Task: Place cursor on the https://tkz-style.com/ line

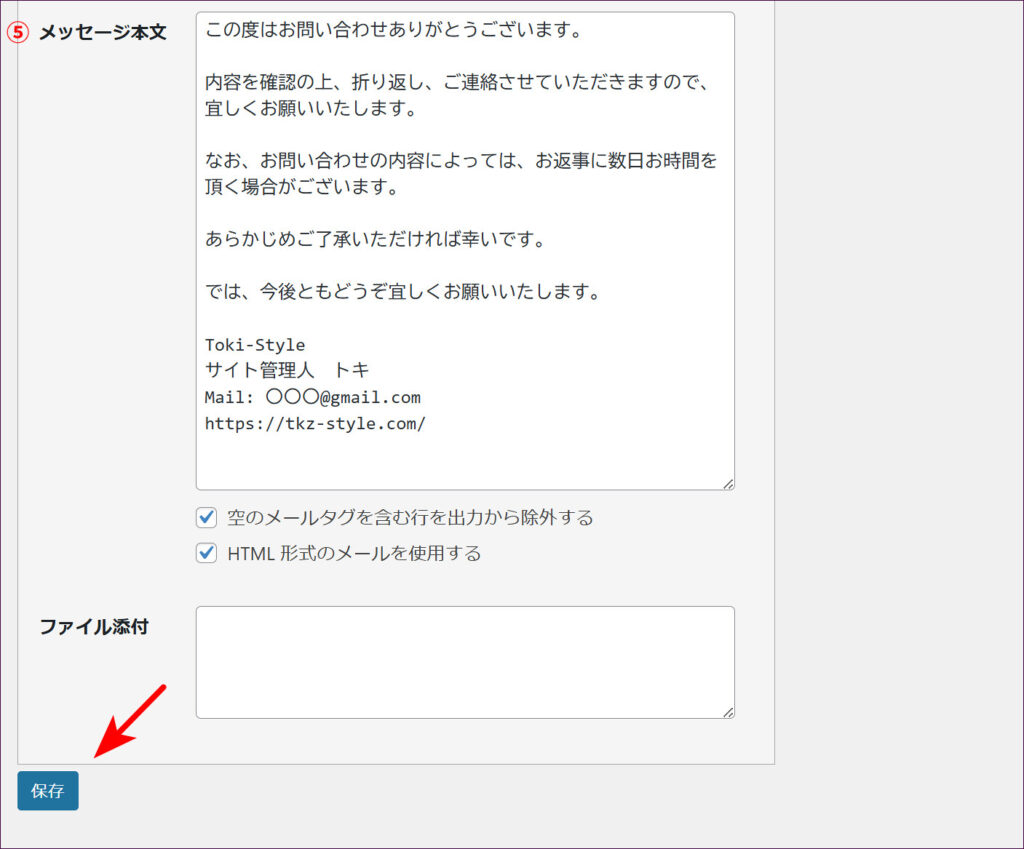Action: point(315,423)
